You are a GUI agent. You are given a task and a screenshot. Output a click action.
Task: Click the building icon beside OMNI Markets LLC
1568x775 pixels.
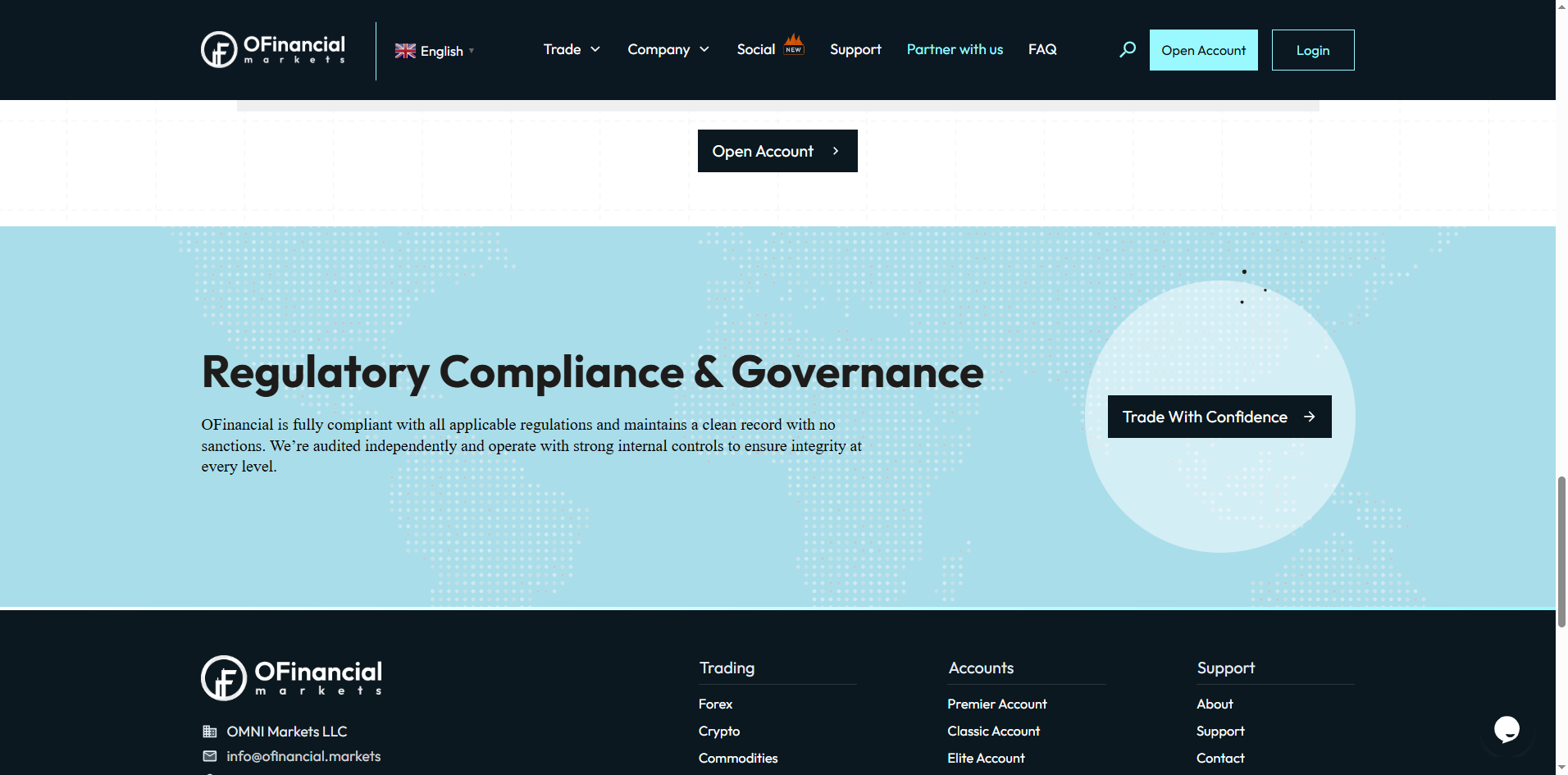(210, 732)
